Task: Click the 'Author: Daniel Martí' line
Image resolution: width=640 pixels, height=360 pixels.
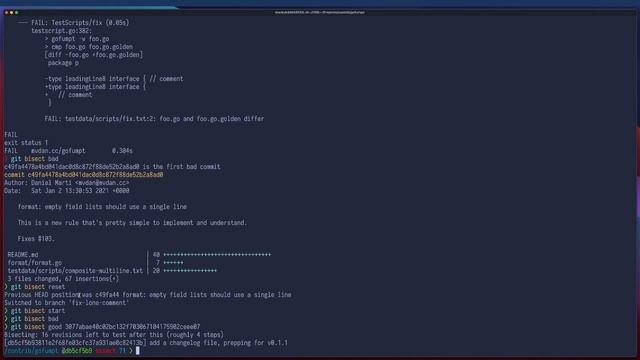Action: point(67,183)
